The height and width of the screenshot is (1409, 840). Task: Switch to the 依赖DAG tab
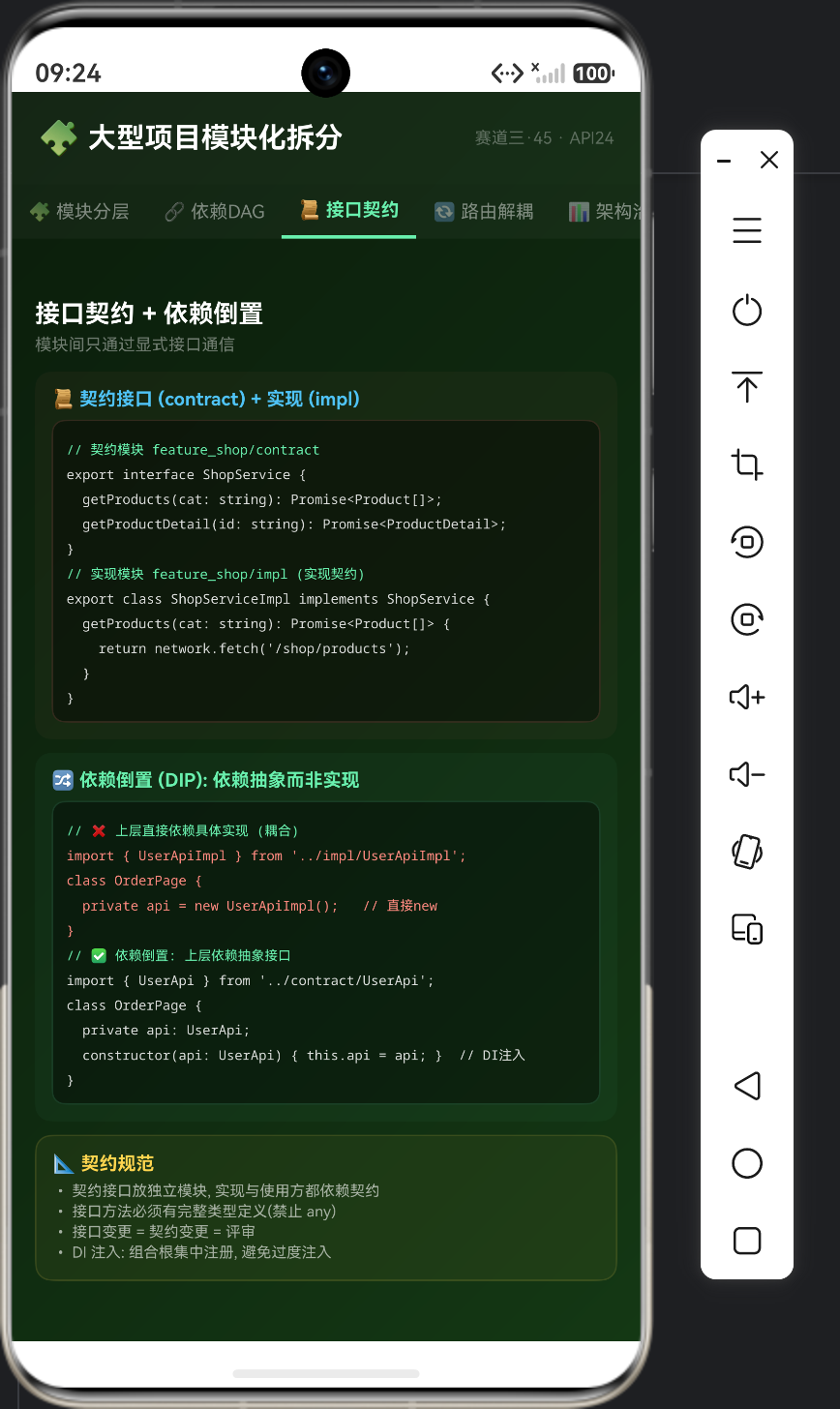(x=214, y=211)
